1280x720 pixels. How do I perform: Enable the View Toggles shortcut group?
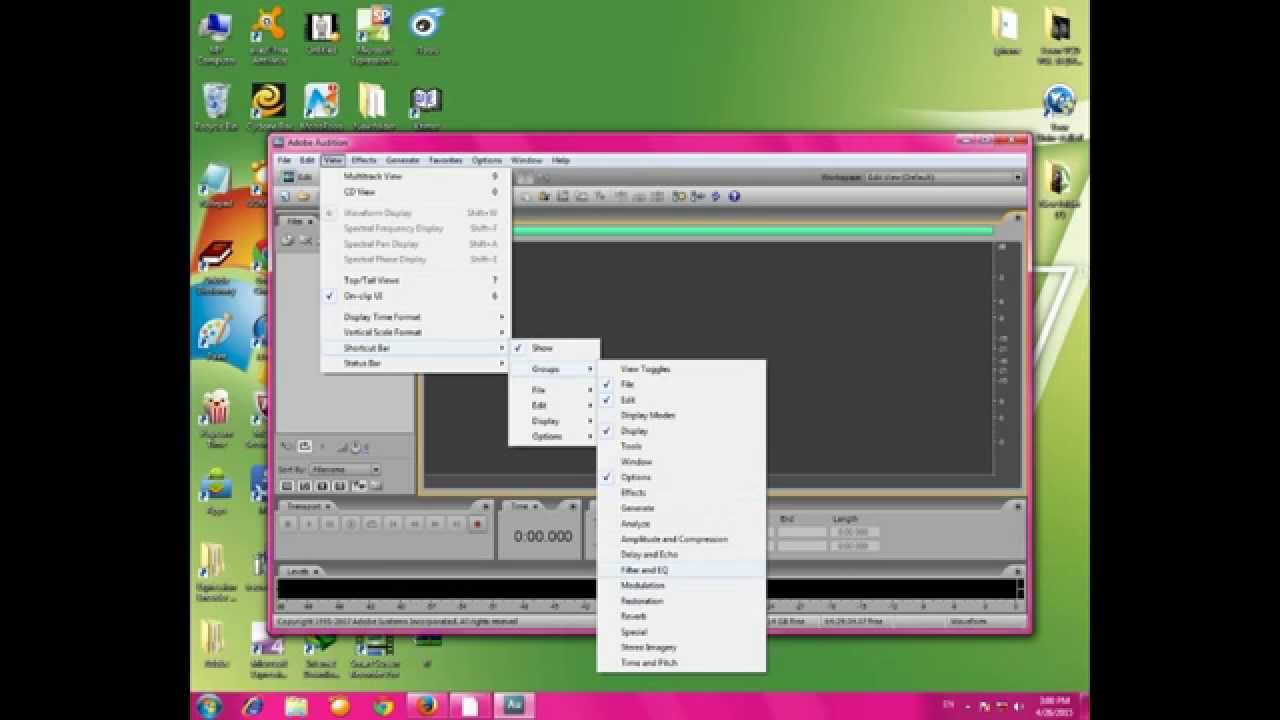point(681,369)
